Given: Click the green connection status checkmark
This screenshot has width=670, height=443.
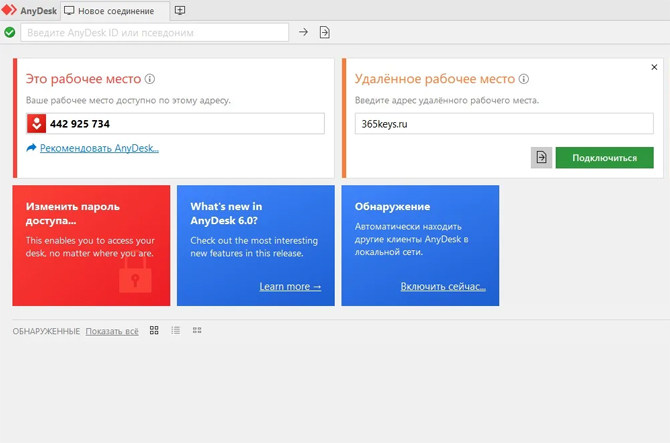Looking at the screenshot, I should point(9,32).
